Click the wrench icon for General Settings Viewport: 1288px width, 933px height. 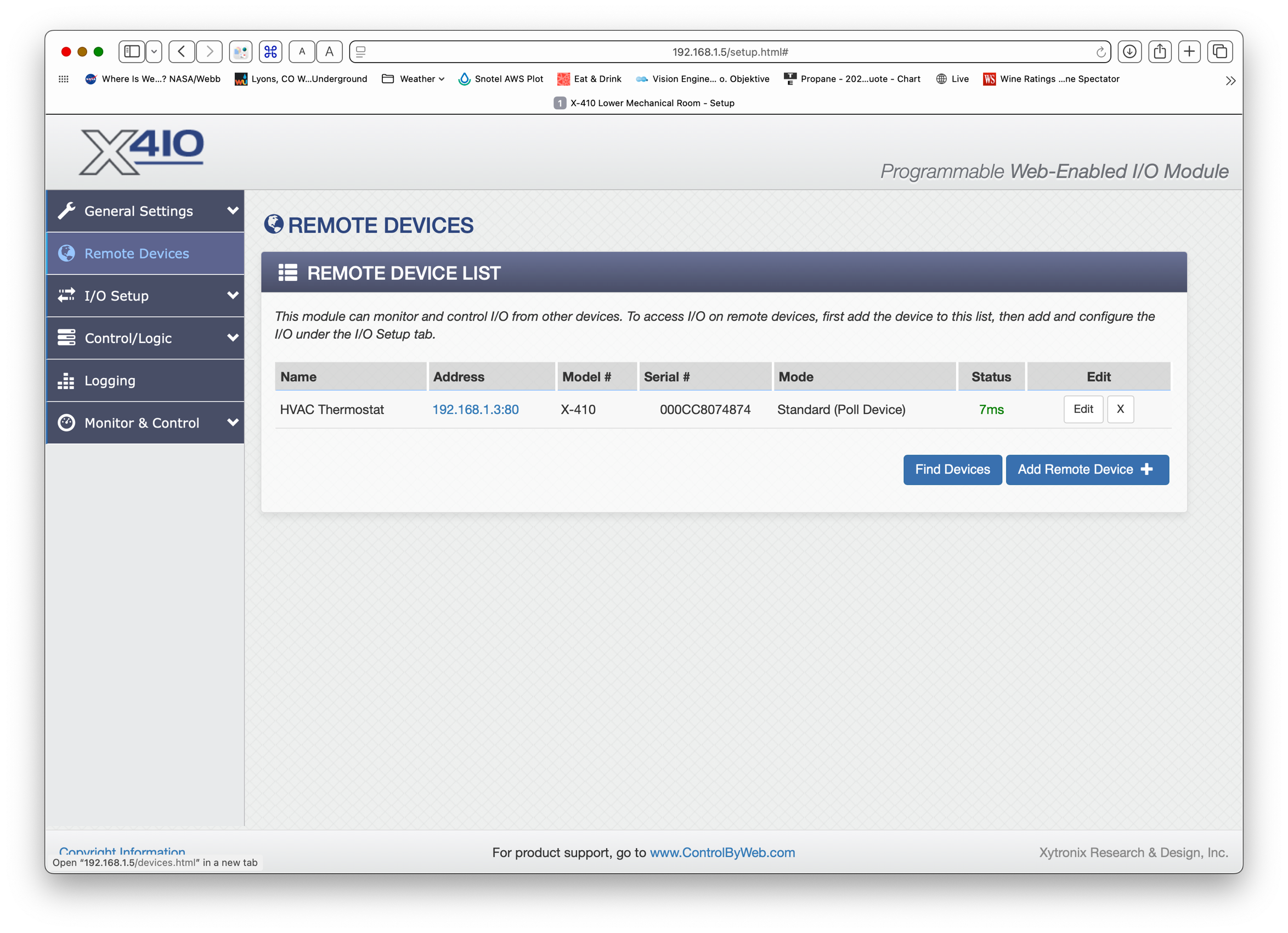[x=66, y=211]
